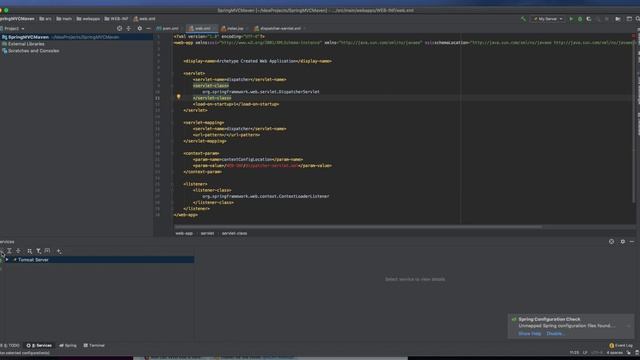The image size is (640, 360).
Task: Click Filter icon in Services toolbar
Action: pos(38,251)
